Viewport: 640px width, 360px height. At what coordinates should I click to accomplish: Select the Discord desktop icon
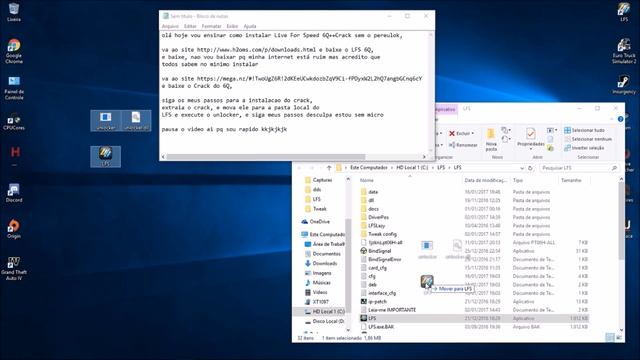13,193
